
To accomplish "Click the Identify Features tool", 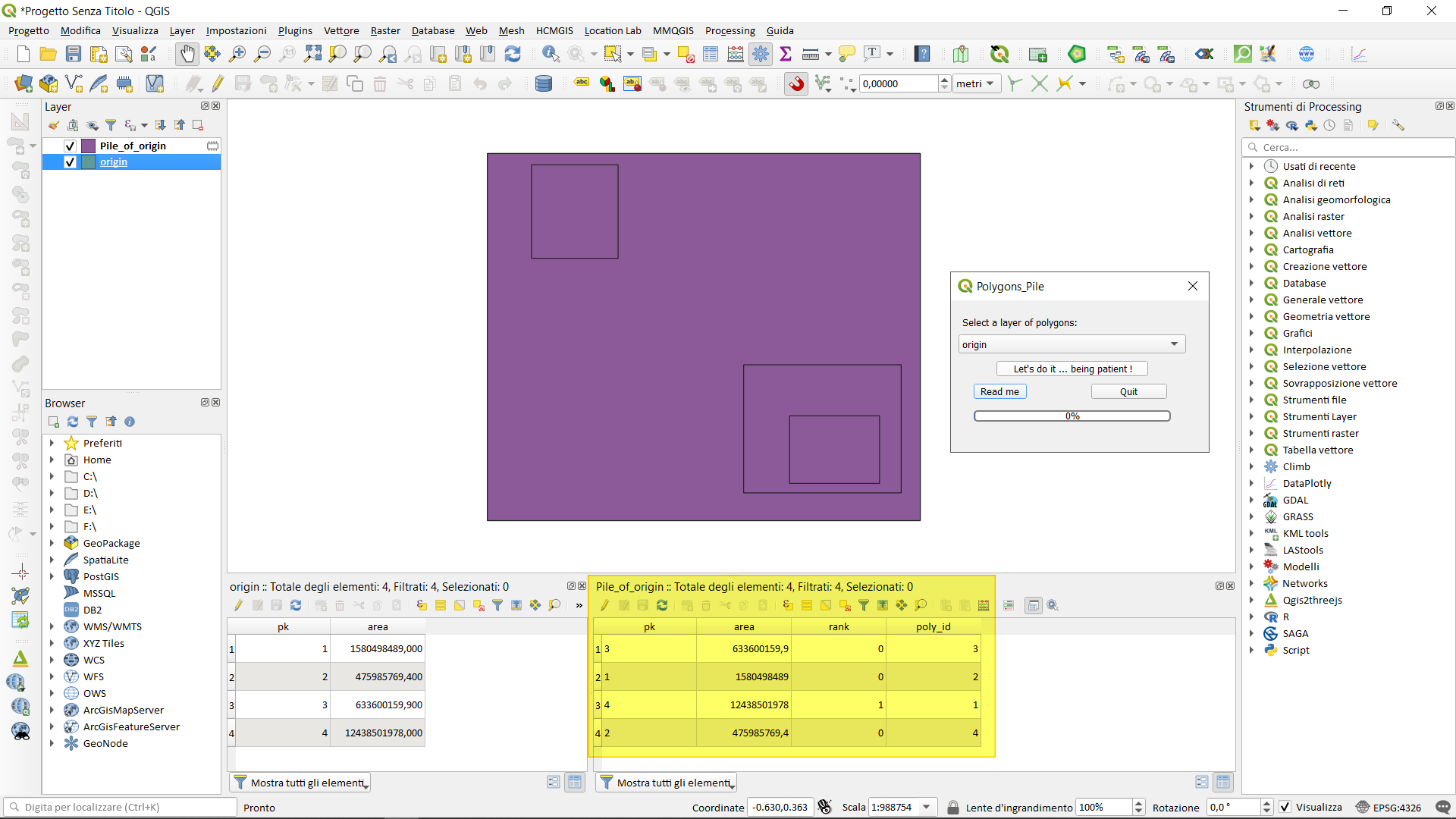I will click(551, 54).
